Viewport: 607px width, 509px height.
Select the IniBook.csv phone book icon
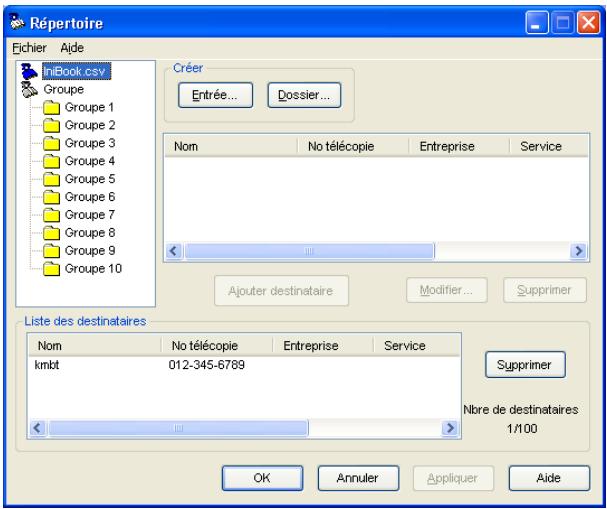(x=29, y=72)
